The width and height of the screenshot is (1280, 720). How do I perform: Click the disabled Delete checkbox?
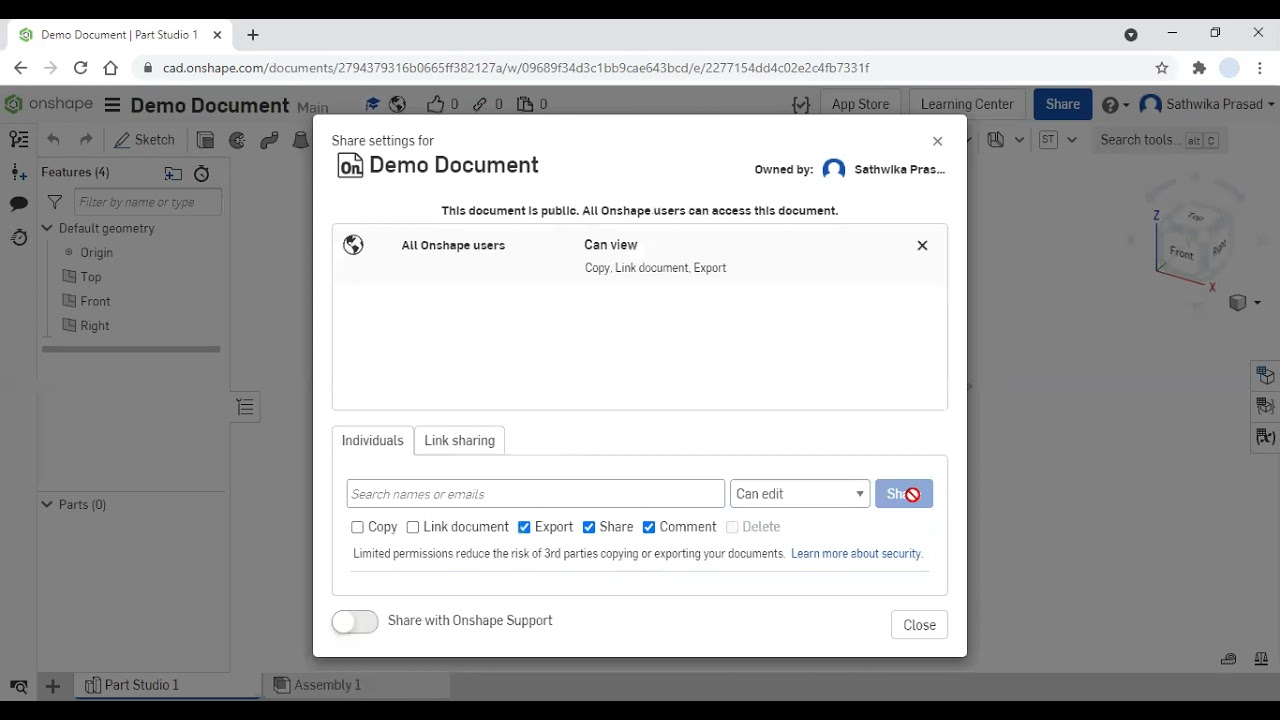tap(732, 527)
